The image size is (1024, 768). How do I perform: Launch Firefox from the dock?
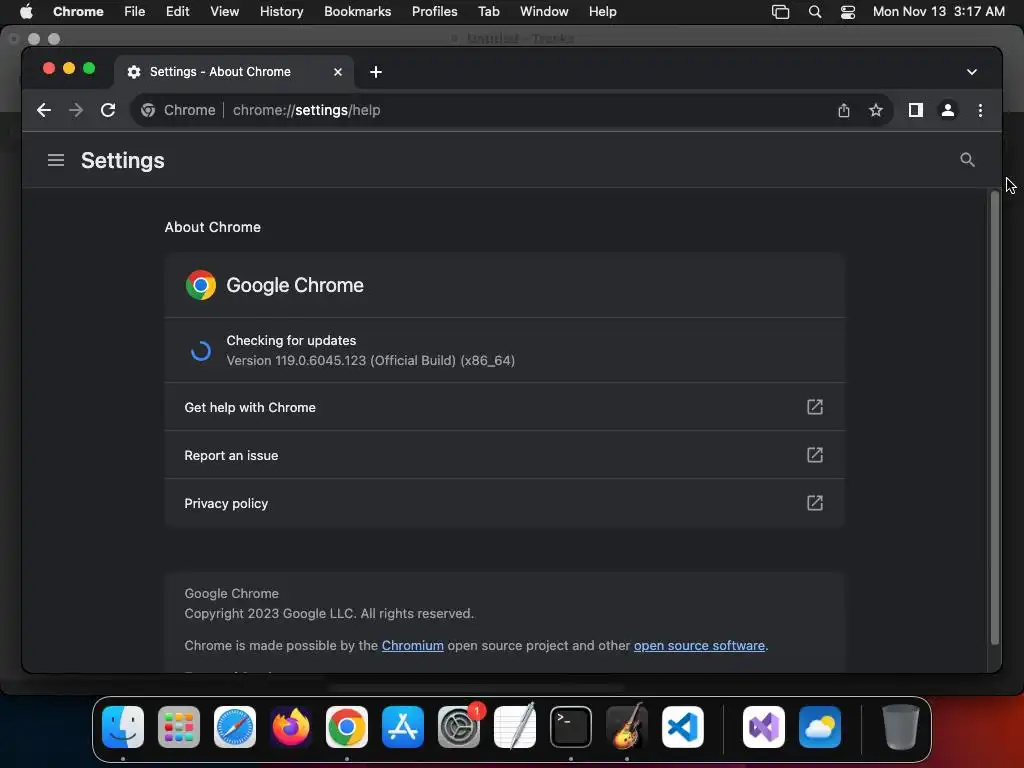[291, 727]
